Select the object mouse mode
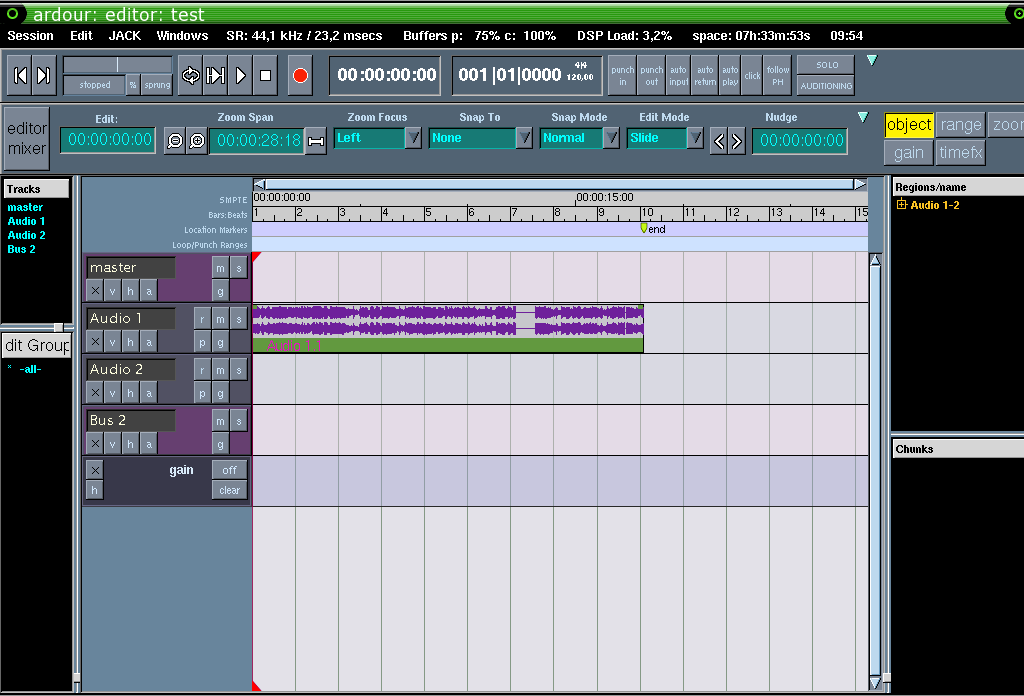This screenshot has height=696, width=1024. [909, 125]
